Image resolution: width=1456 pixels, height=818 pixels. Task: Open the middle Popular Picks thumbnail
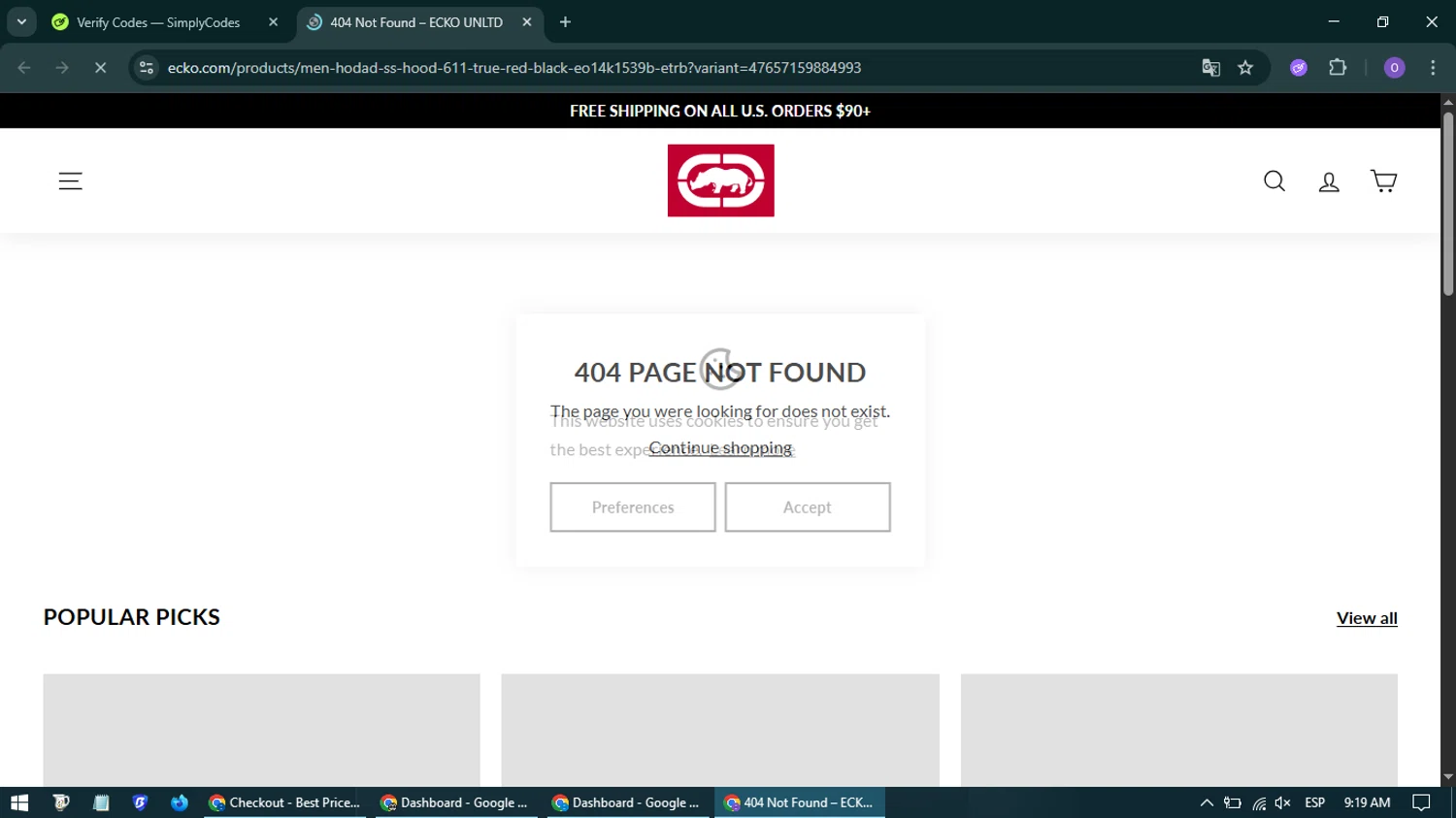(x=720, y=730)
